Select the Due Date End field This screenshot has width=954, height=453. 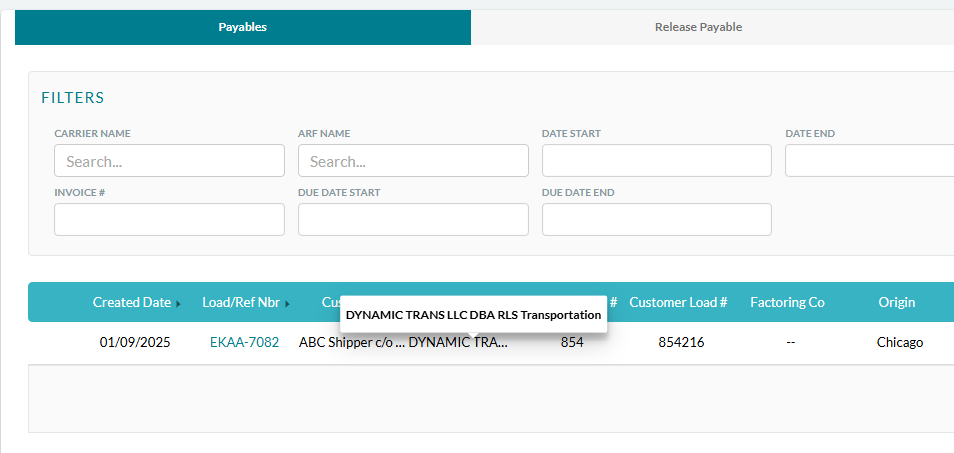point(656,220)
